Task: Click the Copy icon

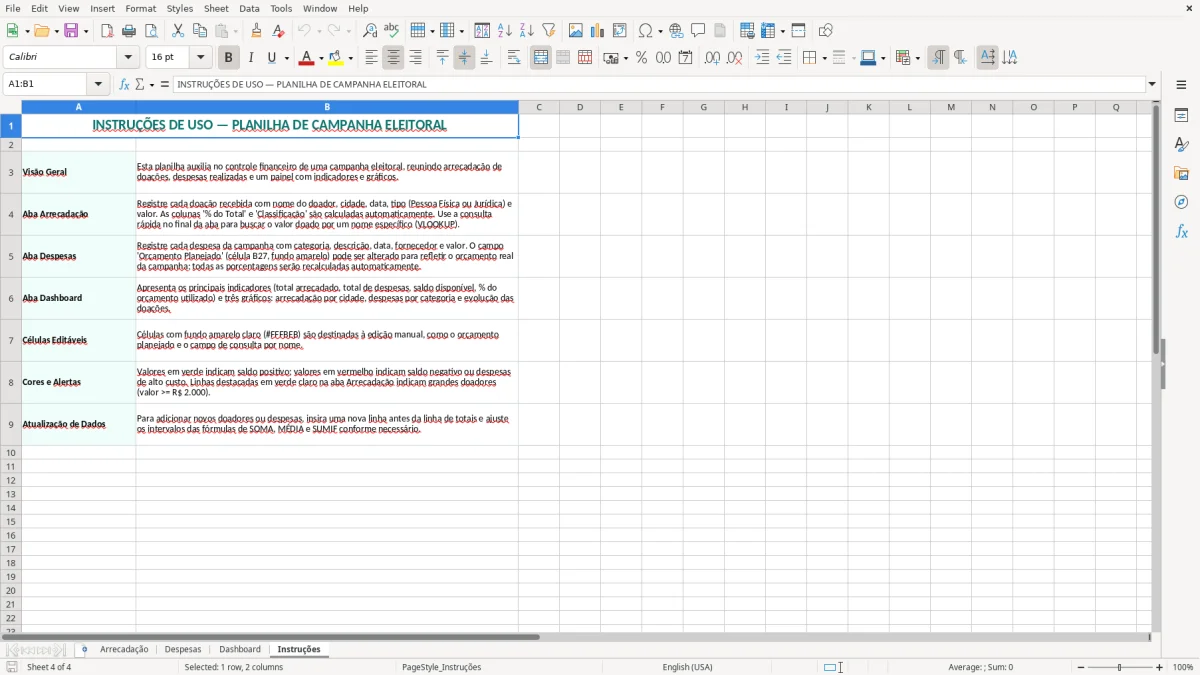Action: (x=200, y=31)
